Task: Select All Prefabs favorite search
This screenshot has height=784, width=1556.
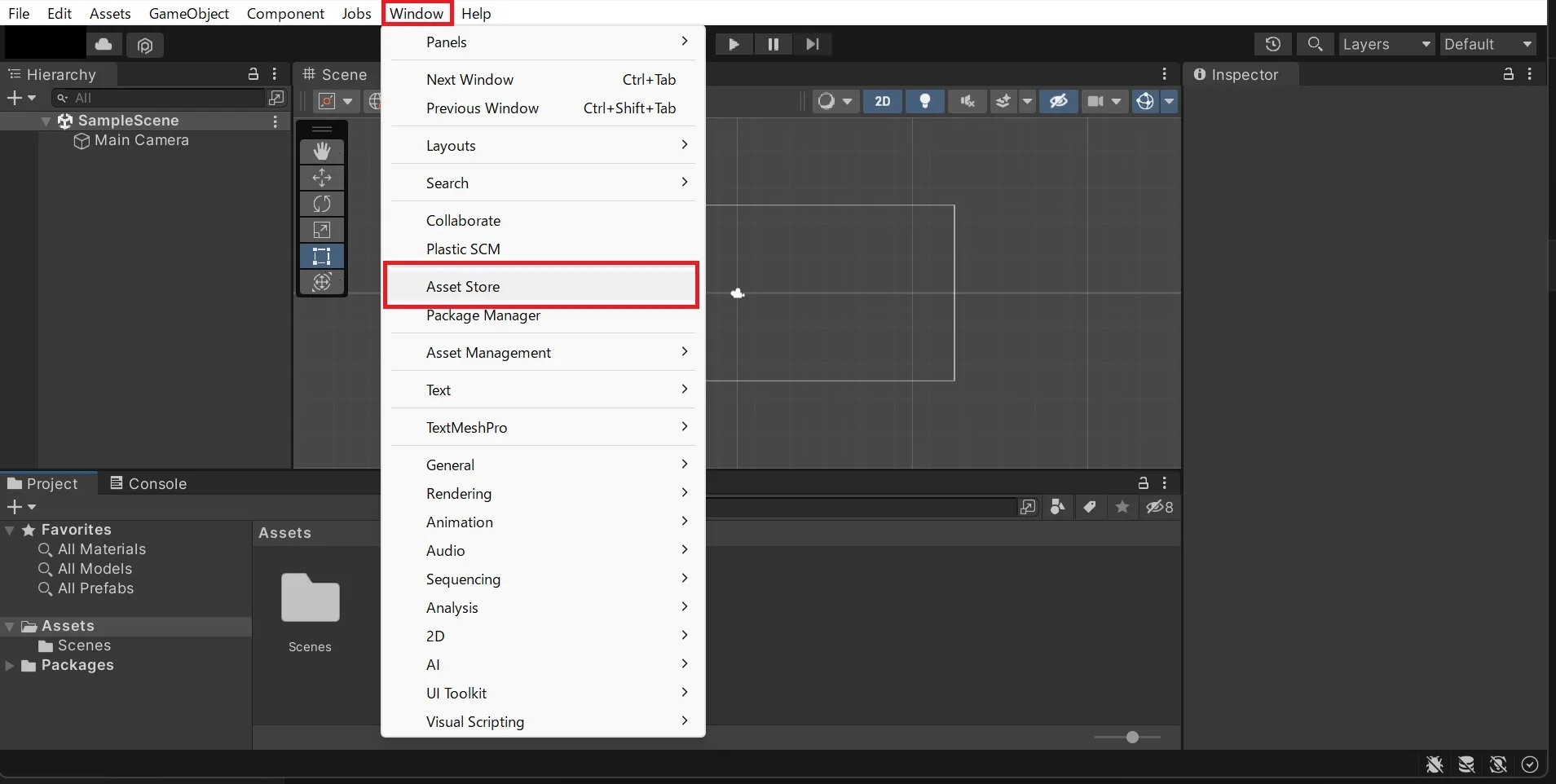Action: pos(95,588)
